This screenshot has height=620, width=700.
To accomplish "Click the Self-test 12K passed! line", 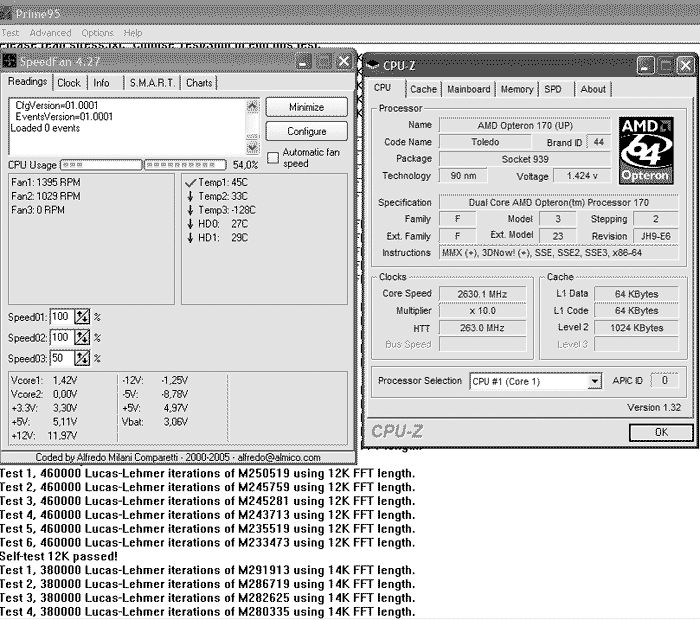I will click(58, 556).
